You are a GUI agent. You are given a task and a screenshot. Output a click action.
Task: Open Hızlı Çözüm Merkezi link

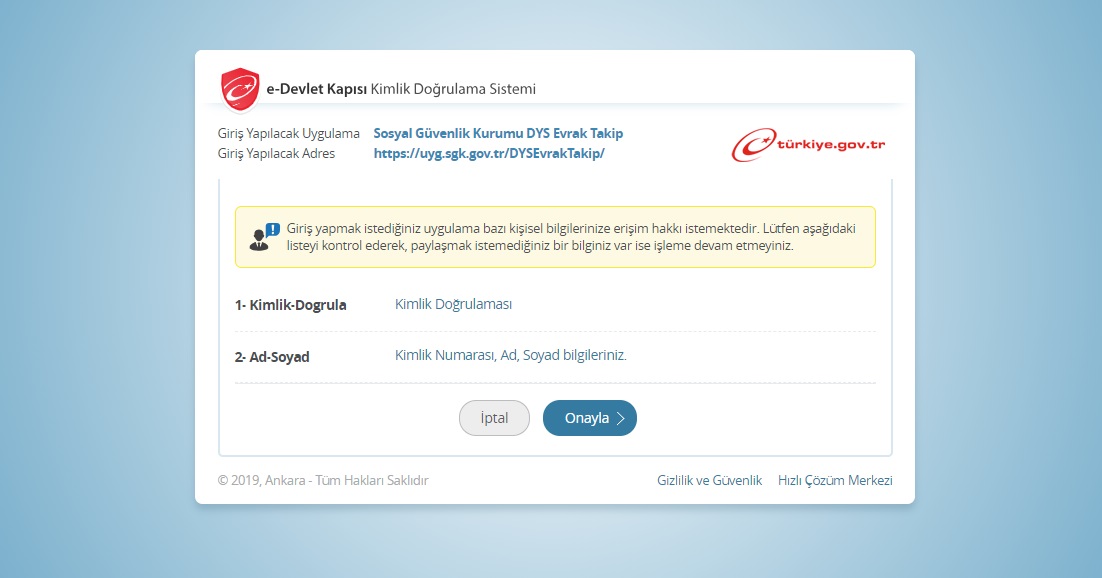coord(835,480)
